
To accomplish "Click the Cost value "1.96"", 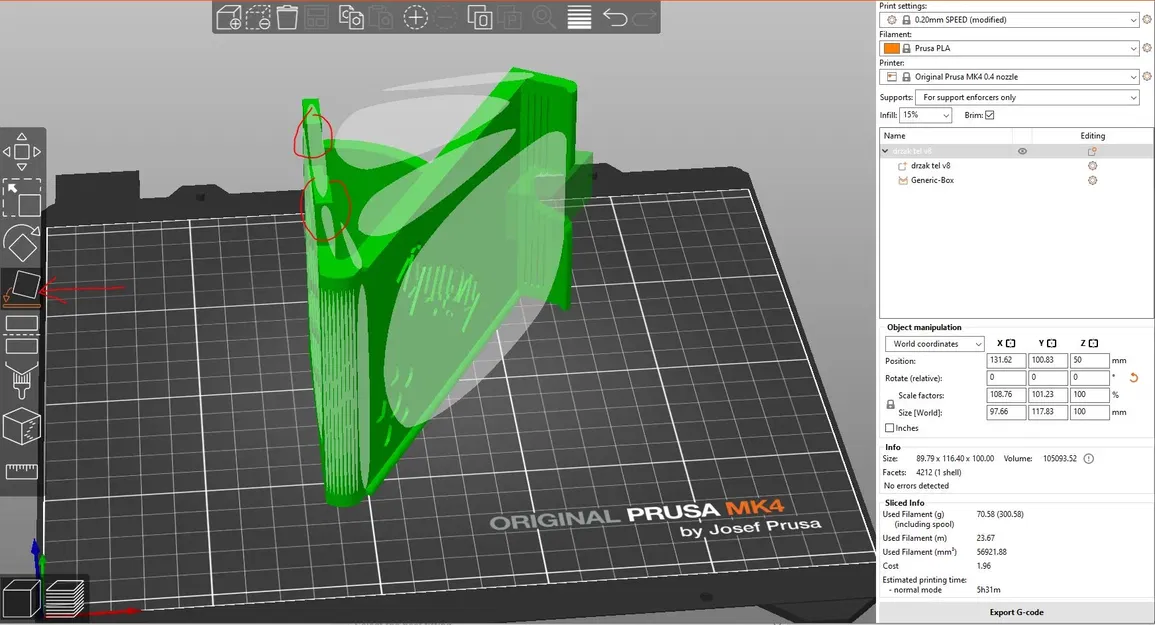I will pyautogui.click(x=983, y=566).
